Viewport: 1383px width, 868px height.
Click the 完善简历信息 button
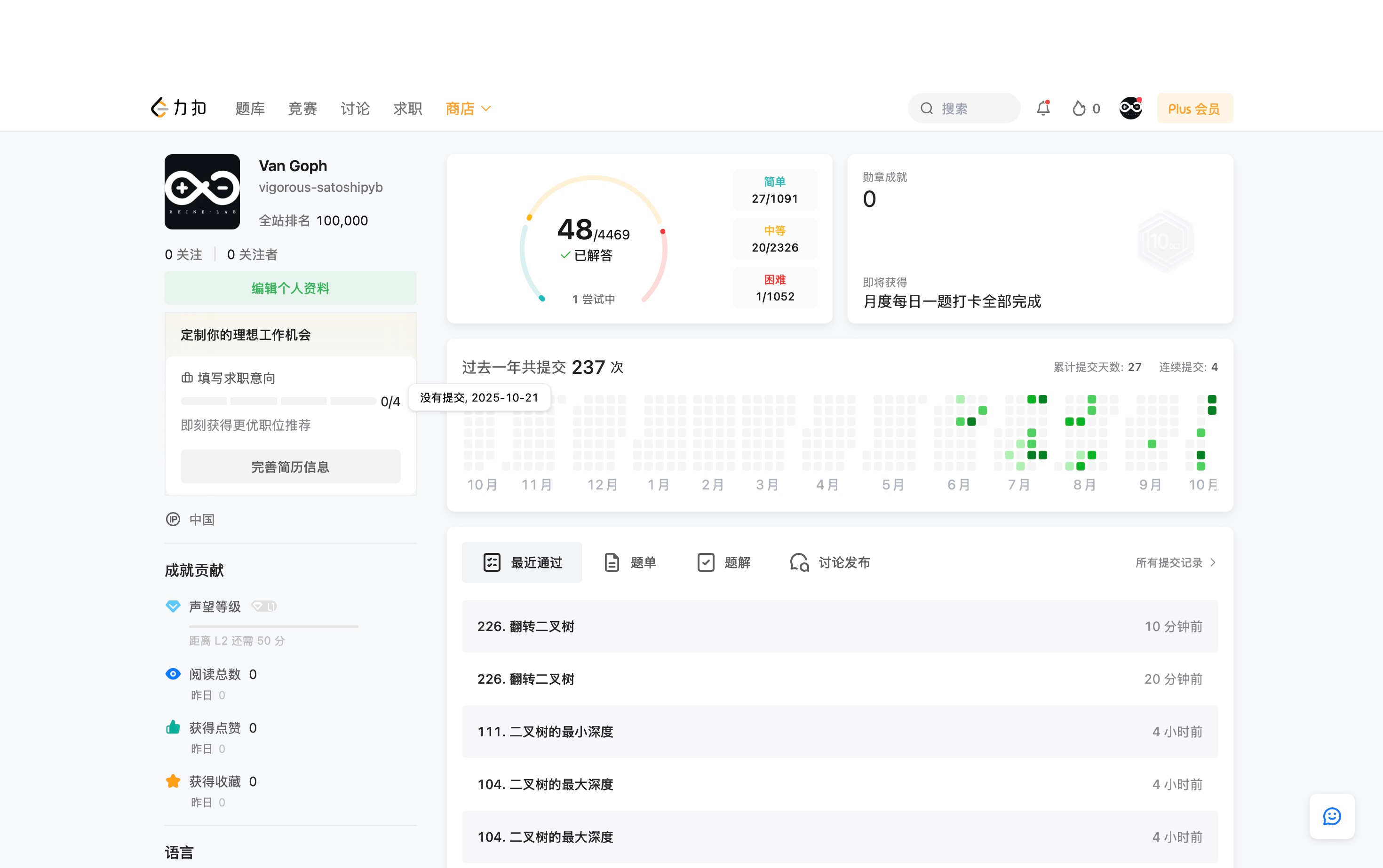[x=291, y=467]
